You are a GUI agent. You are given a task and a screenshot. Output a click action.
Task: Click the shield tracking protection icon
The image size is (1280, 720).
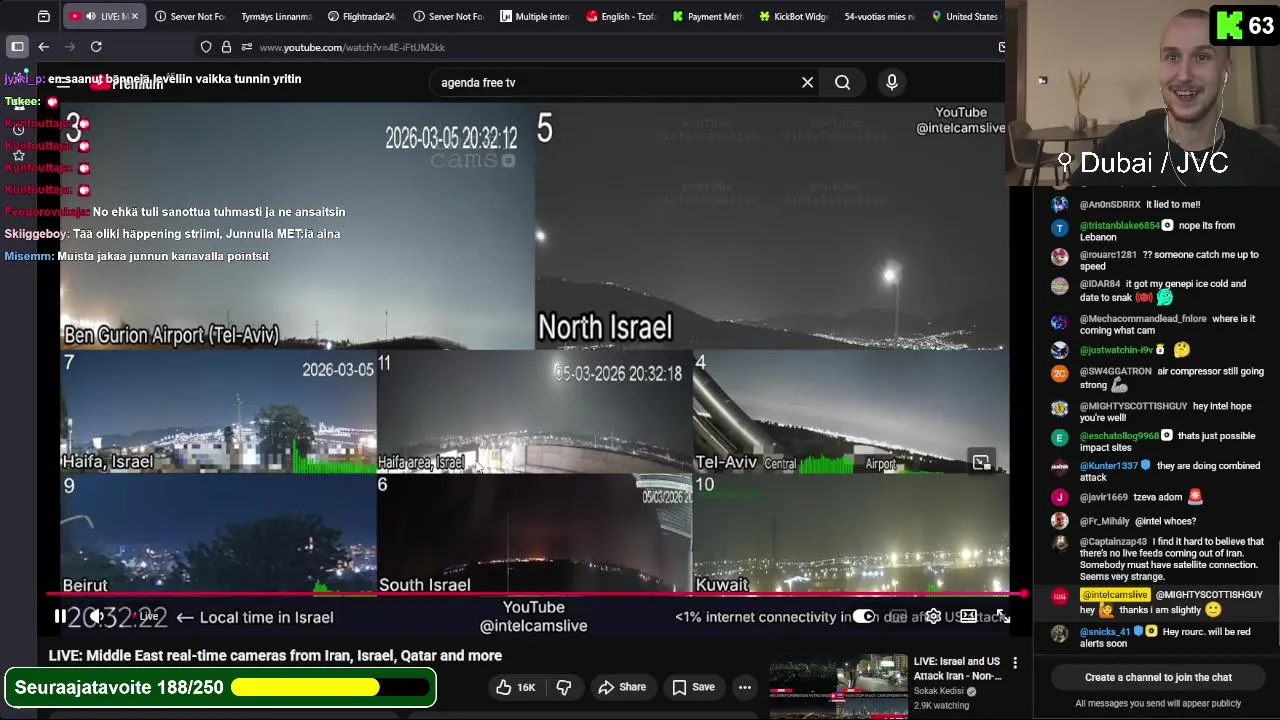tap(206, 47)
